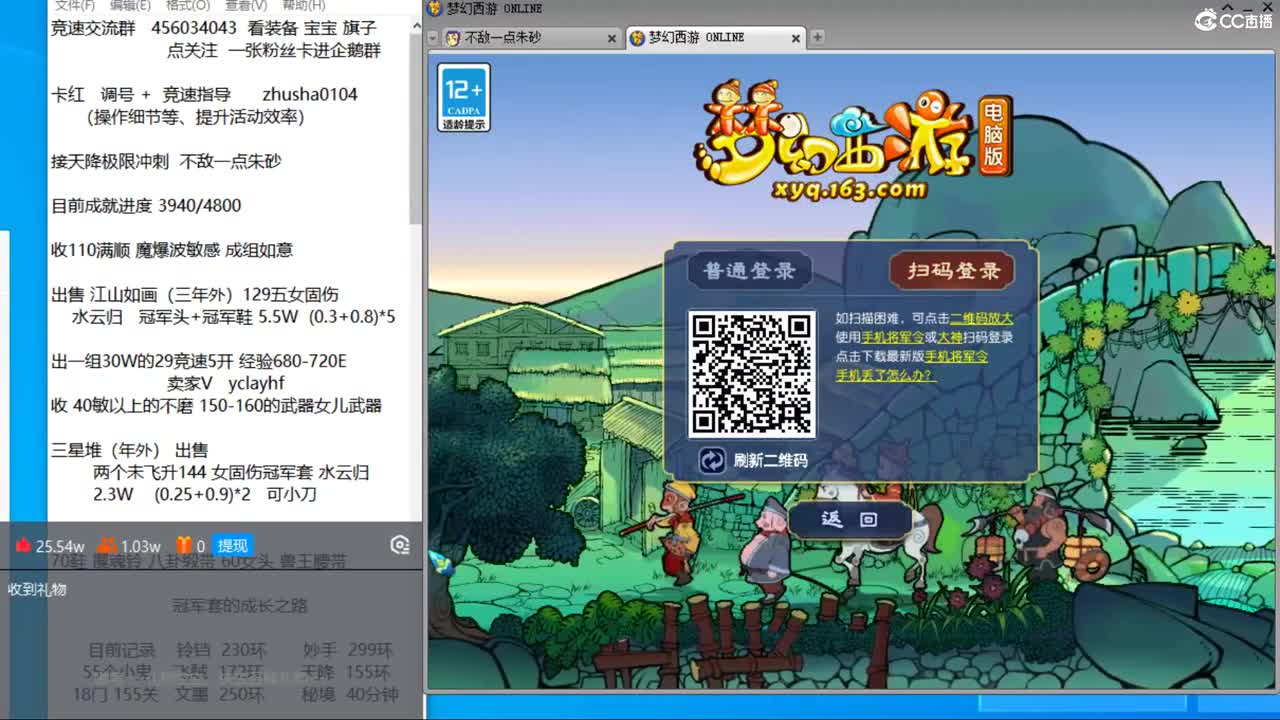Image resolution: width=1280 pixels, height=720 pixels.
Task: Open the stream settings gear icon
Action: coord(400,545)
